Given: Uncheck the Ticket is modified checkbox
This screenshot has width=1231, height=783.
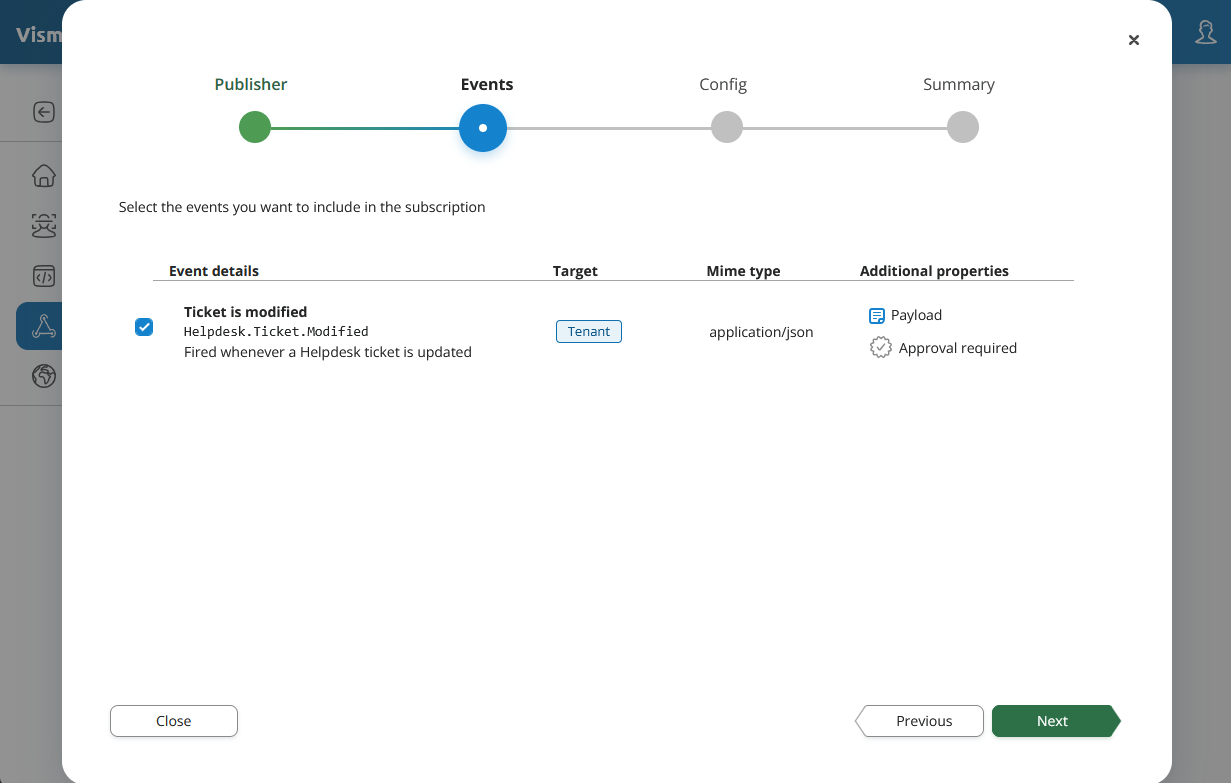Looking at the screenshot, I should click(x=144, y=327).
